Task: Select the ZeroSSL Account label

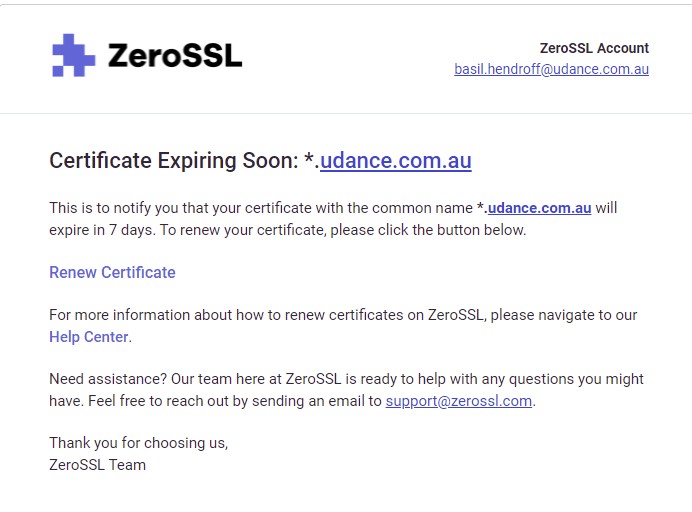Action: click(594, 48)
